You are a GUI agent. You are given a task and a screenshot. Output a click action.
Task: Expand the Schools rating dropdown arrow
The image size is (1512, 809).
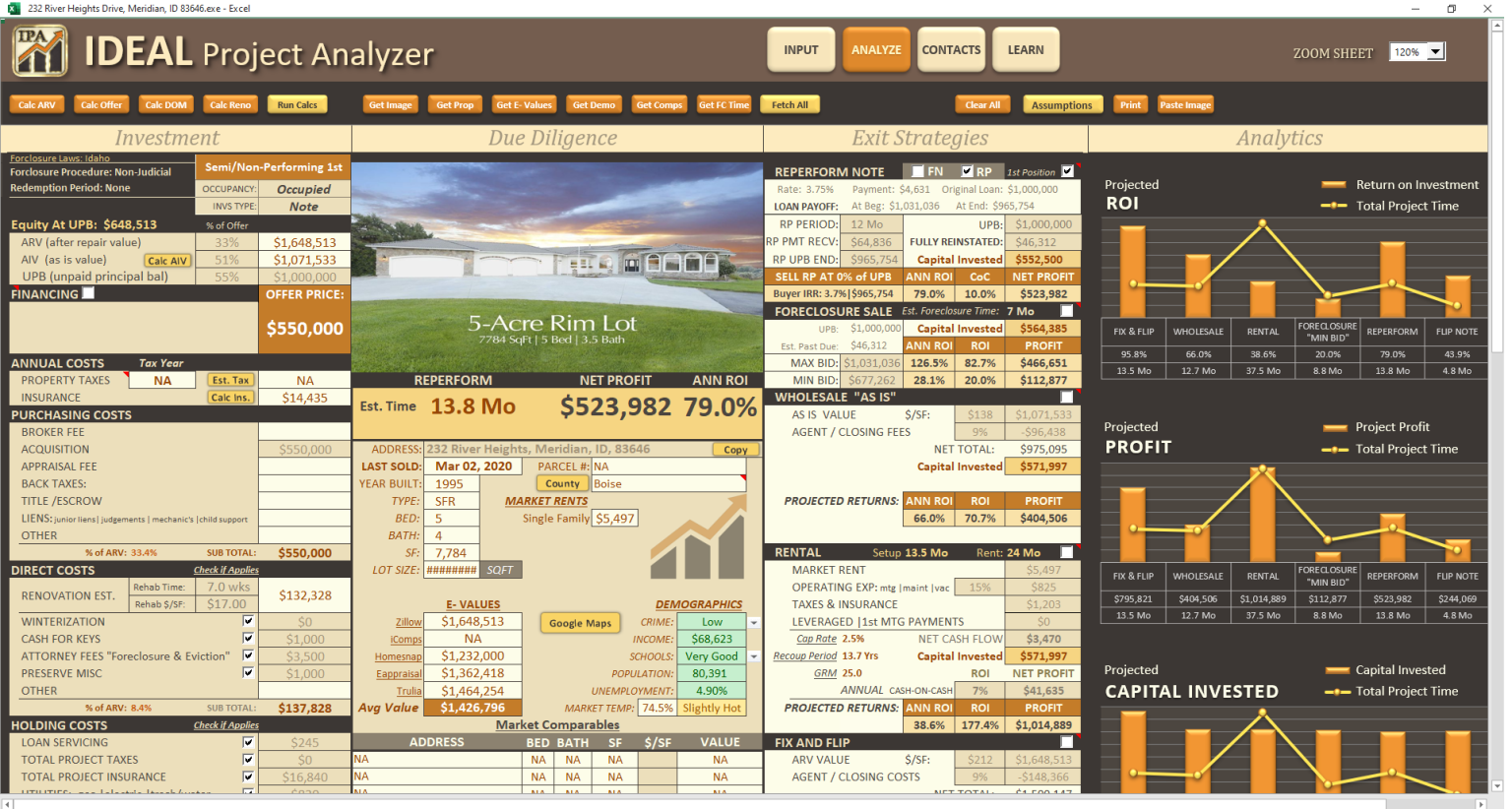[x=754, y=656]
